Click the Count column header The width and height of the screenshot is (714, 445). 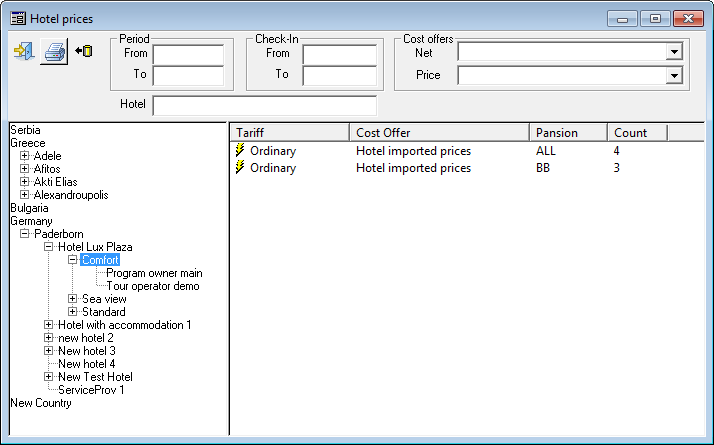coord(635,132)
